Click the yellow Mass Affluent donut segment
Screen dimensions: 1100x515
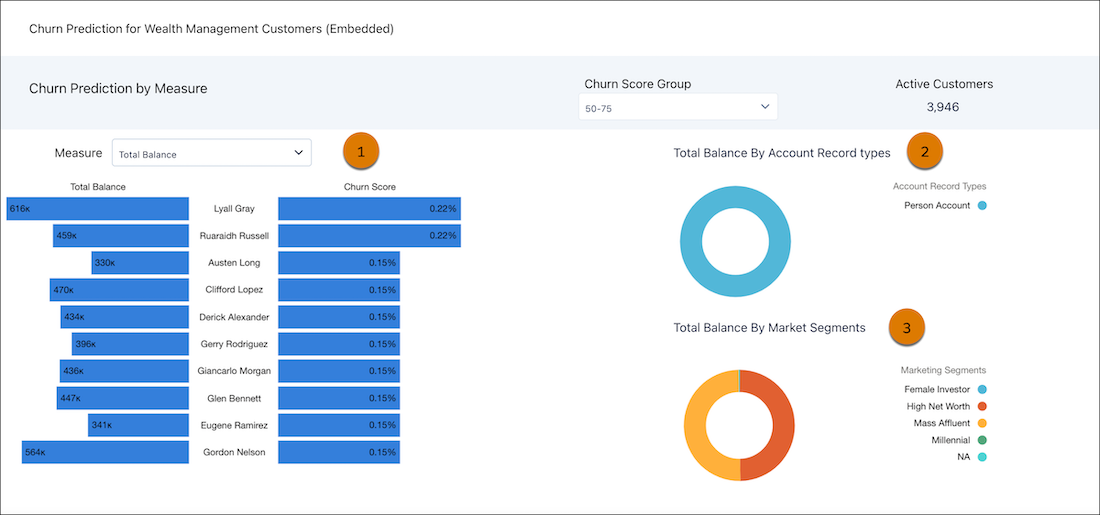point(695,425)
